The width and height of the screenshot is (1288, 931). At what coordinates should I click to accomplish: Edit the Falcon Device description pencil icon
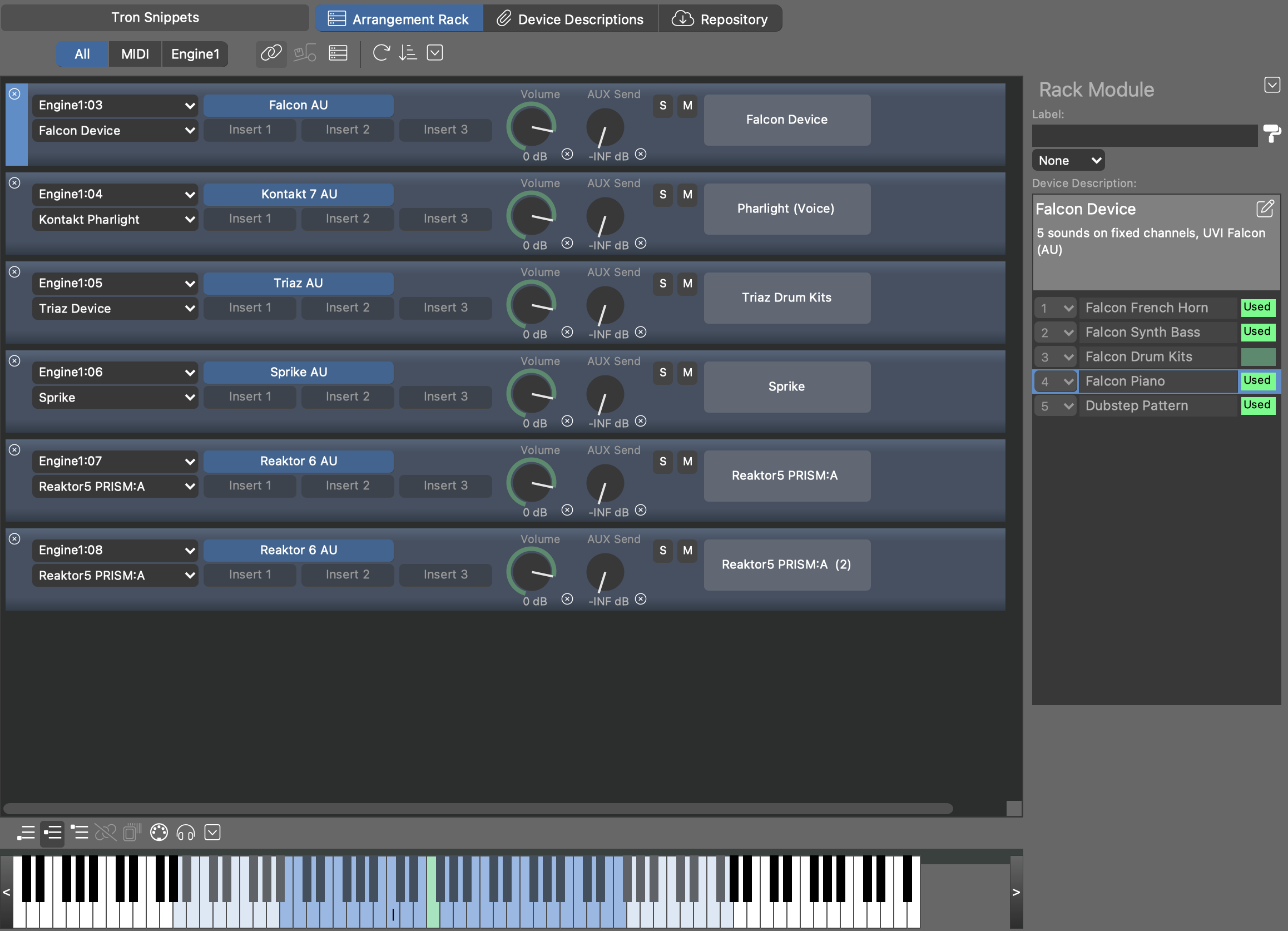tap(1264, 209)
